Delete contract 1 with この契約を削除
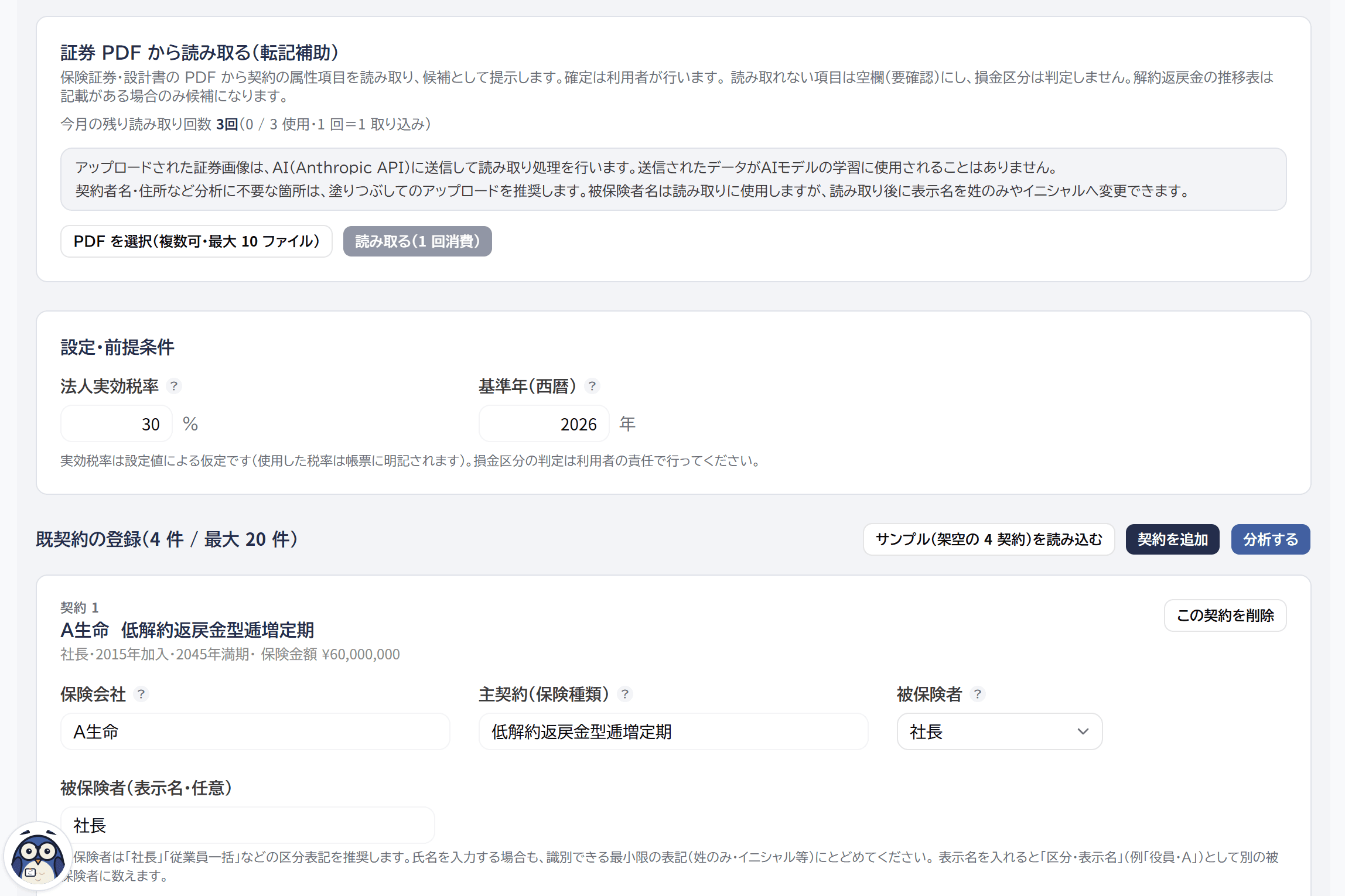The width and height of the screenshot is (1345, 896). (1225, 615)
